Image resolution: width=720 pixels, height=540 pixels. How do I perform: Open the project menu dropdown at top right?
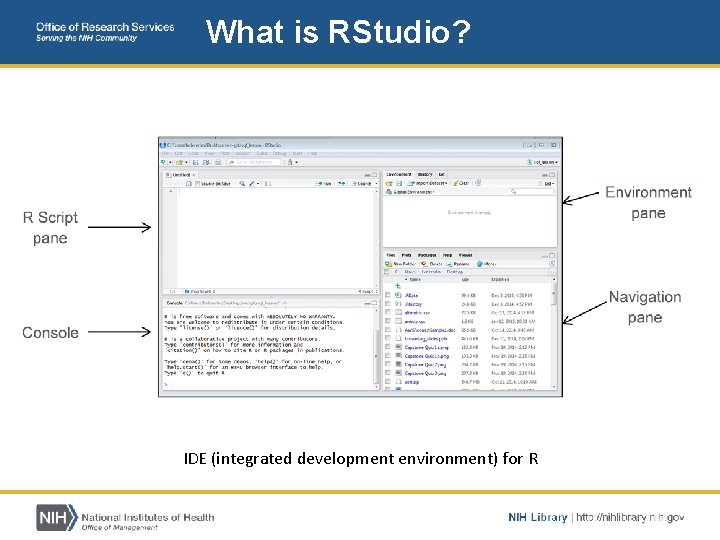coord(542,162)
